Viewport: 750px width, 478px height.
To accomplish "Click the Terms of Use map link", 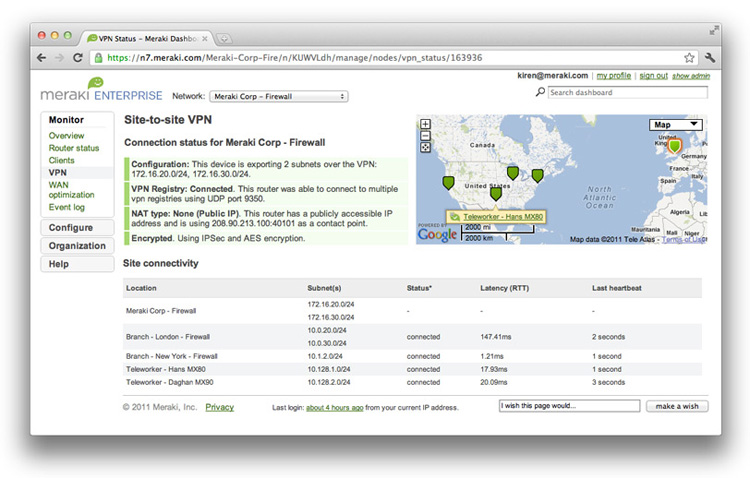I will 684,239.
